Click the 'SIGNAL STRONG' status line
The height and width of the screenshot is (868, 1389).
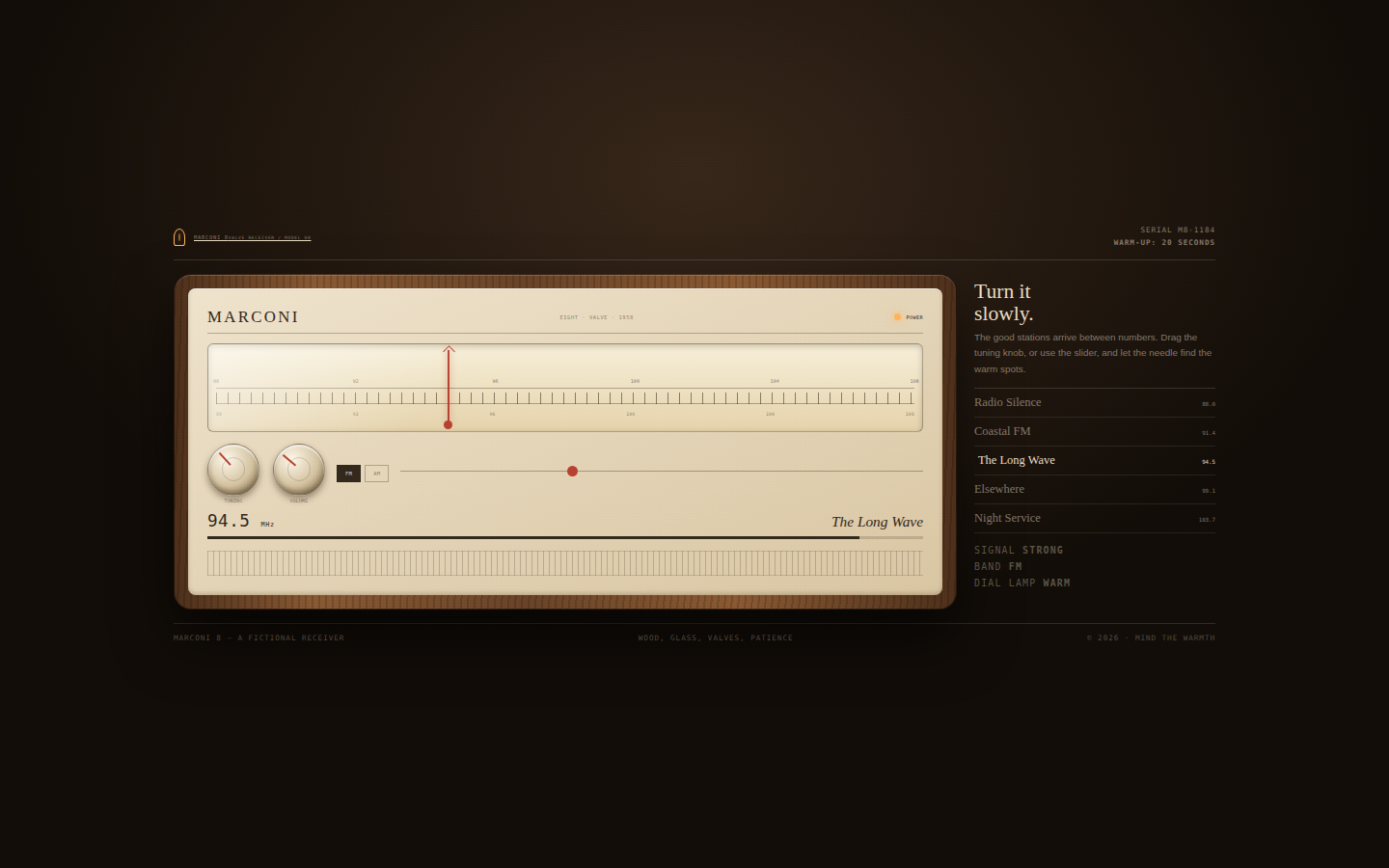coord(1019,551)
